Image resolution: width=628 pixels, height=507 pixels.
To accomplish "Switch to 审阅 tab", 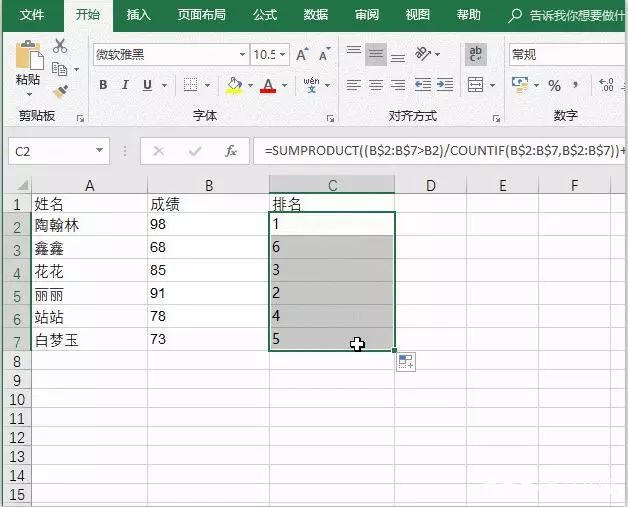I will (367, 15).
